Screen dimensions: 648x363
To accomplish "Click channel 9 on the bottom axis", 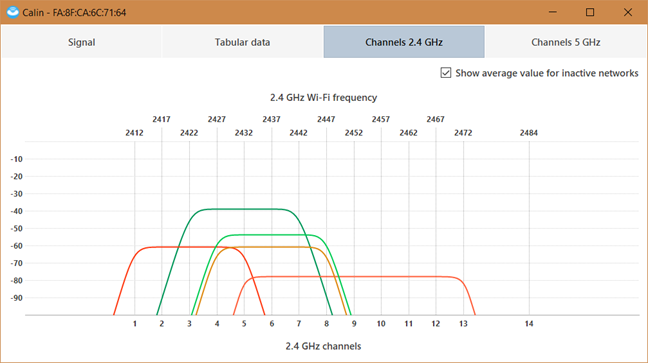I will click(354, 324).
